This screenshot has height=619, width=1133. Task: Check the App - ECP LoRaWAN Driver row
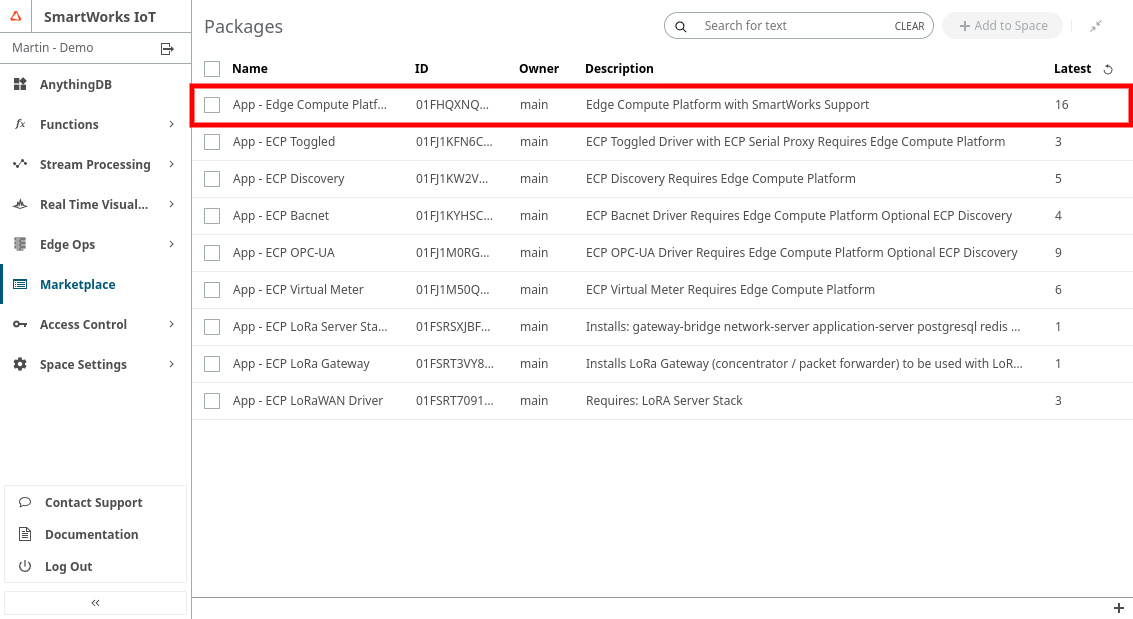pyautogui.click(x=212, y=401)
